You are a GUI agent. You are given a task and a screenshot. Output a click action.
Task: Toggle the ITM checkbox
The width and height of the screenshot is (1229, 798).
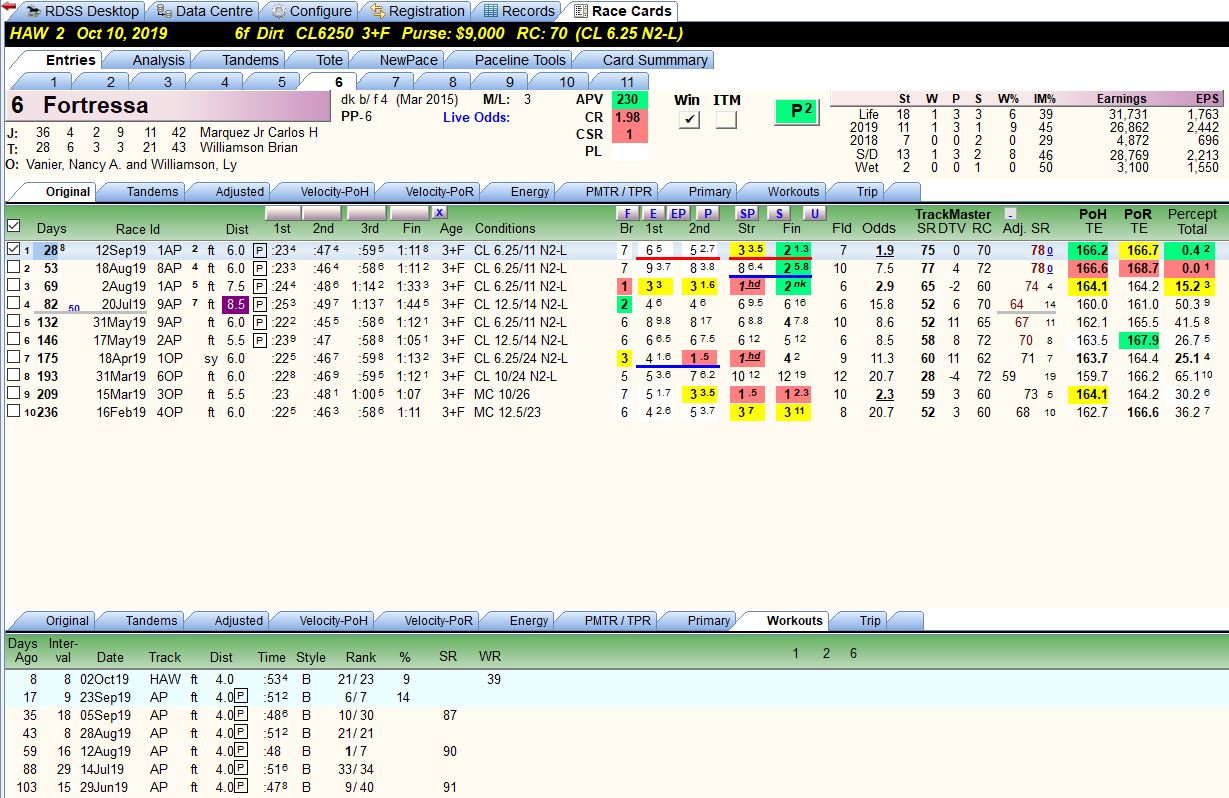pyautogui.click(x=726, y=120)
